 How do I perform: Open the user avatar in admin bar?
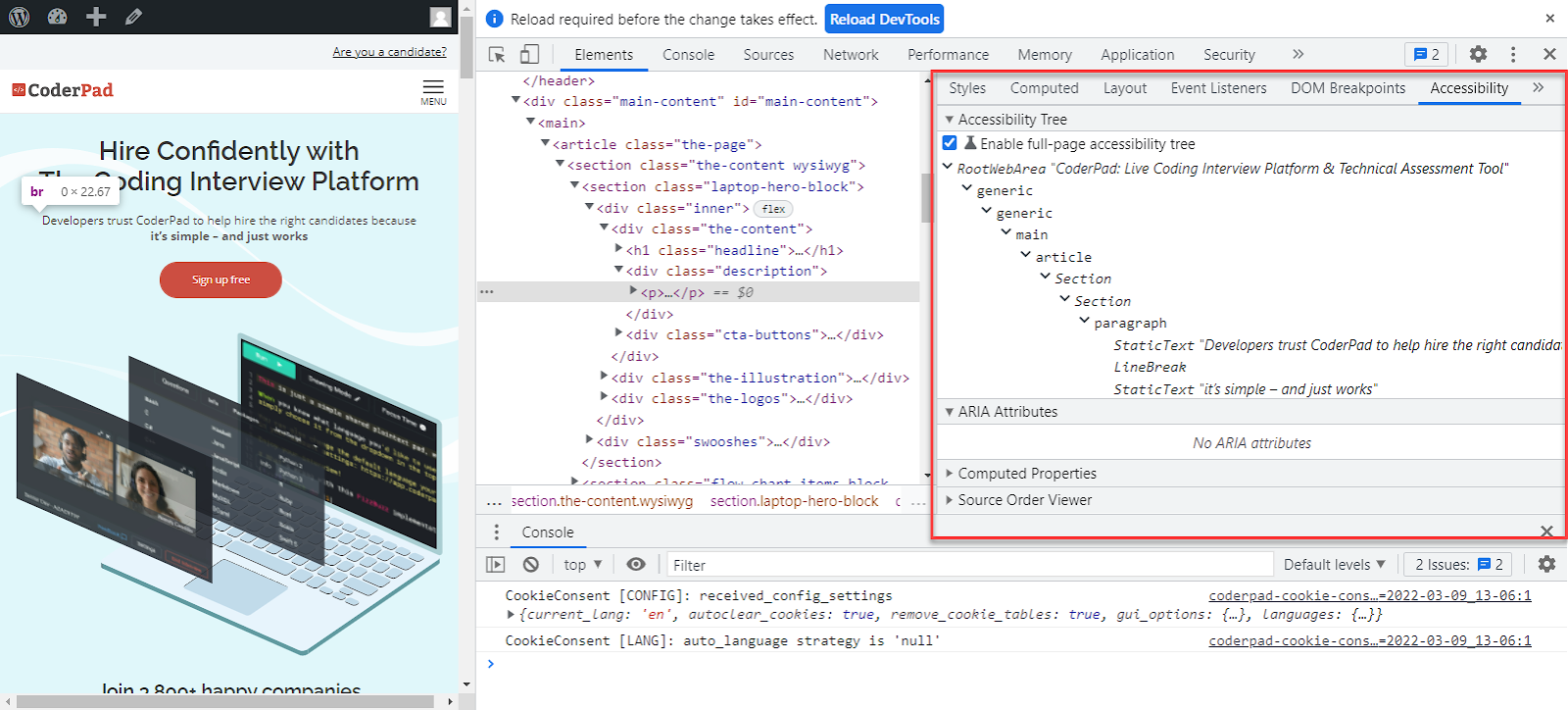coord(441,17)
